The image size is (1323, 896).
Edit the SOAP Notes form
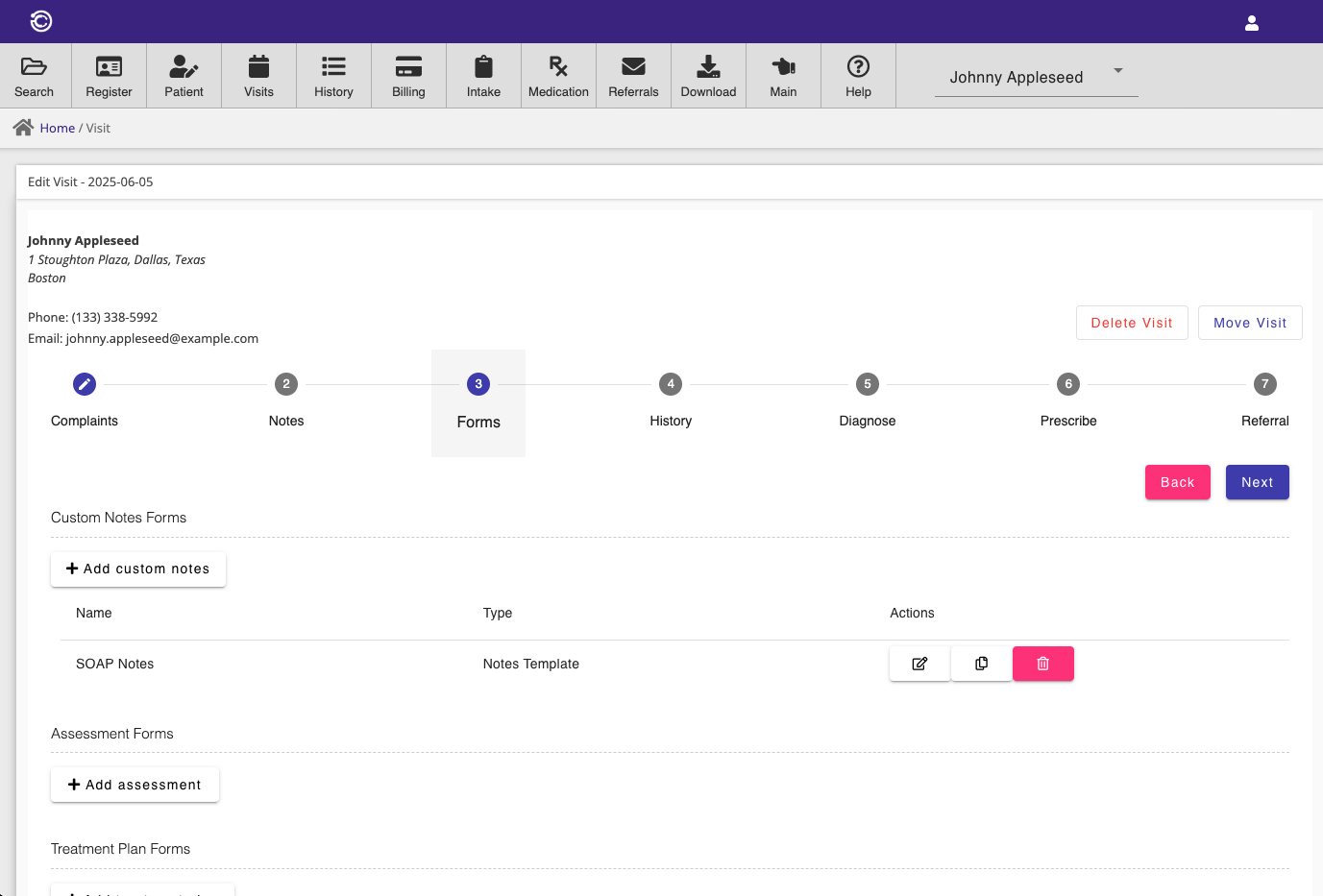click(919, 664)
